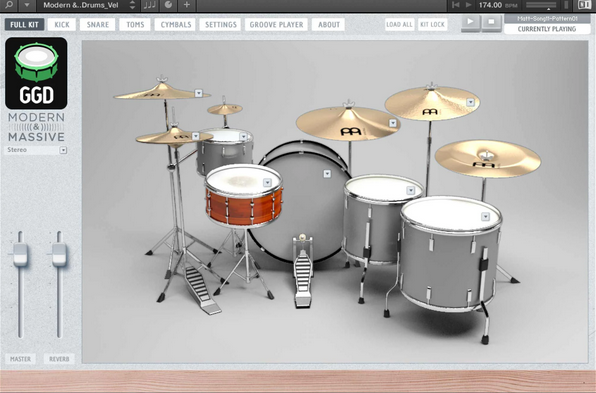
Task: Click the skip-to-start transport icon beside tempo
Action: point(455,5)
